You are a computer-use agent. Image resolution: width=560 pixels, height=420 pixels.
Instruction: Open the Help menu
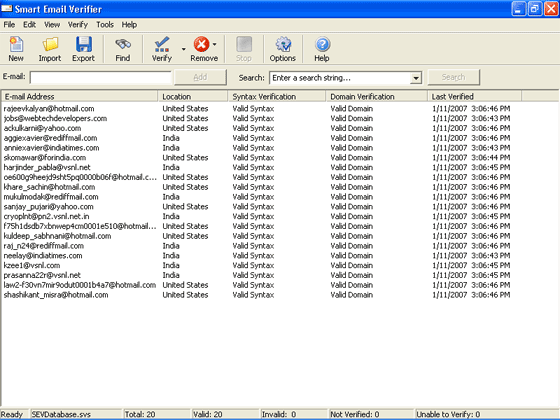pos(129,25)
